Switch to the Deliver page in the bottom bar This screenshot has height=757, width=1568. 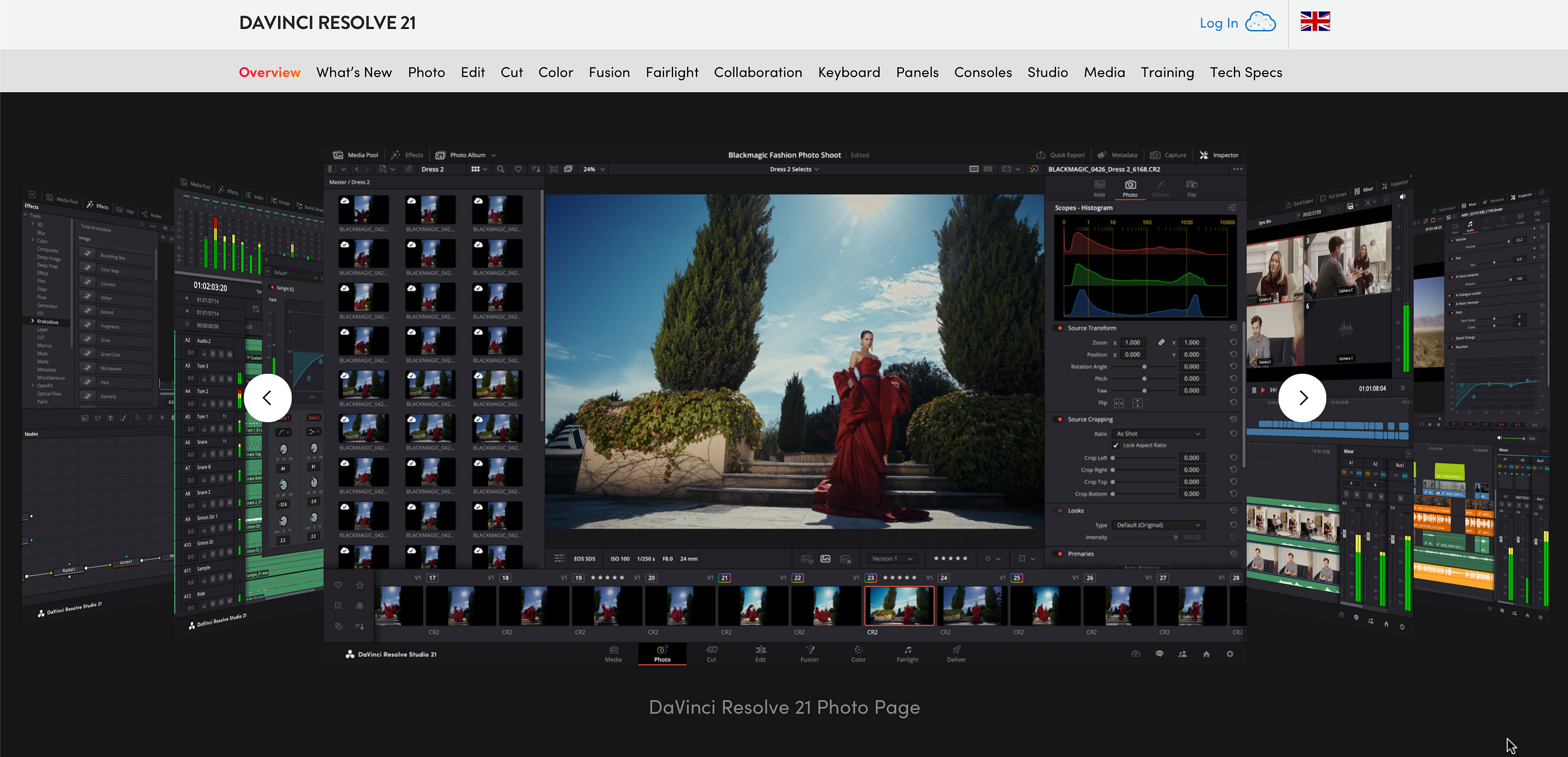pyautogui.click(x=956, y=653)
